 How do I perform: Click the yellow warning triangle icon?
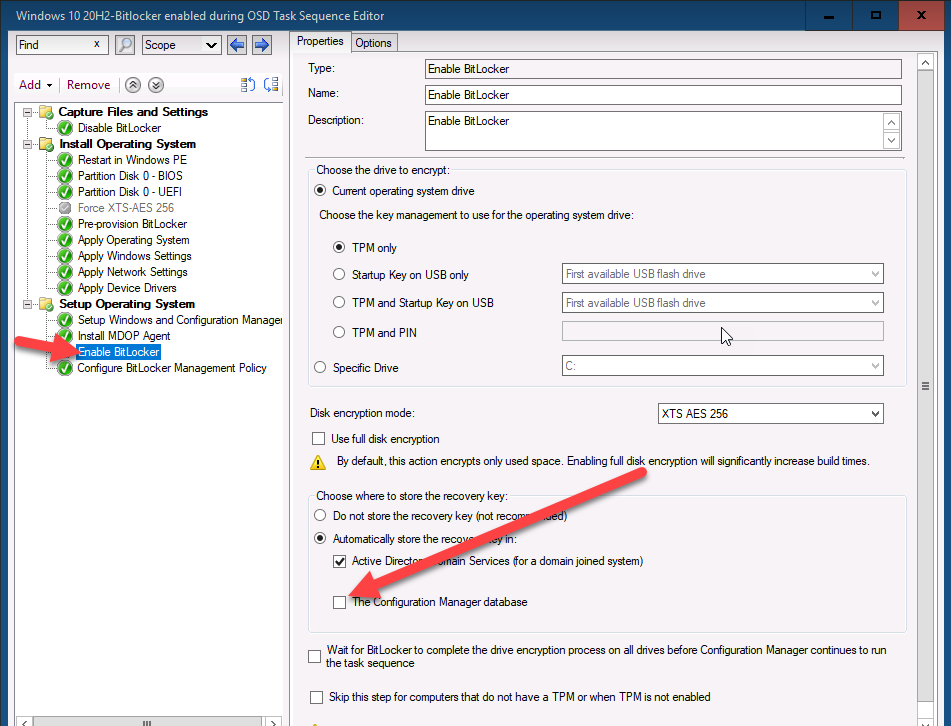click(318, 463)
